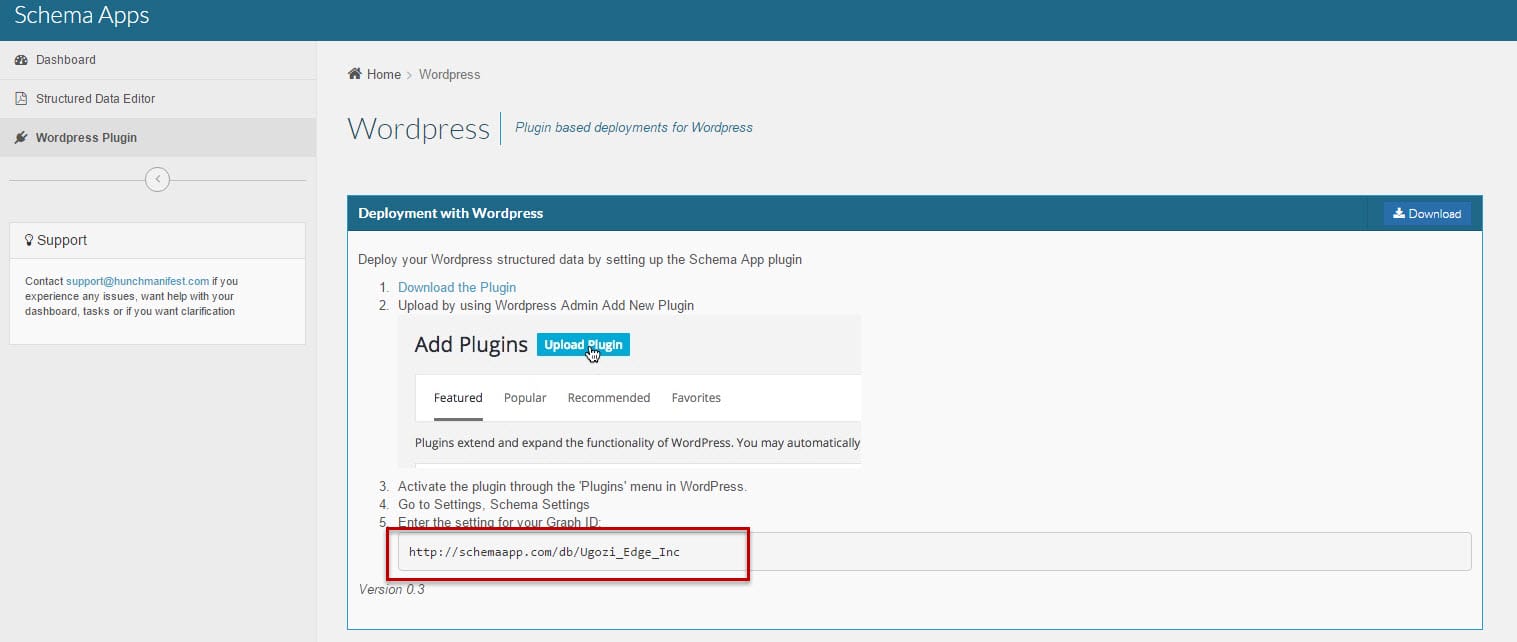1517x642 pixels.
Task: Go to Home breadcrumb link
Action: 383,75
